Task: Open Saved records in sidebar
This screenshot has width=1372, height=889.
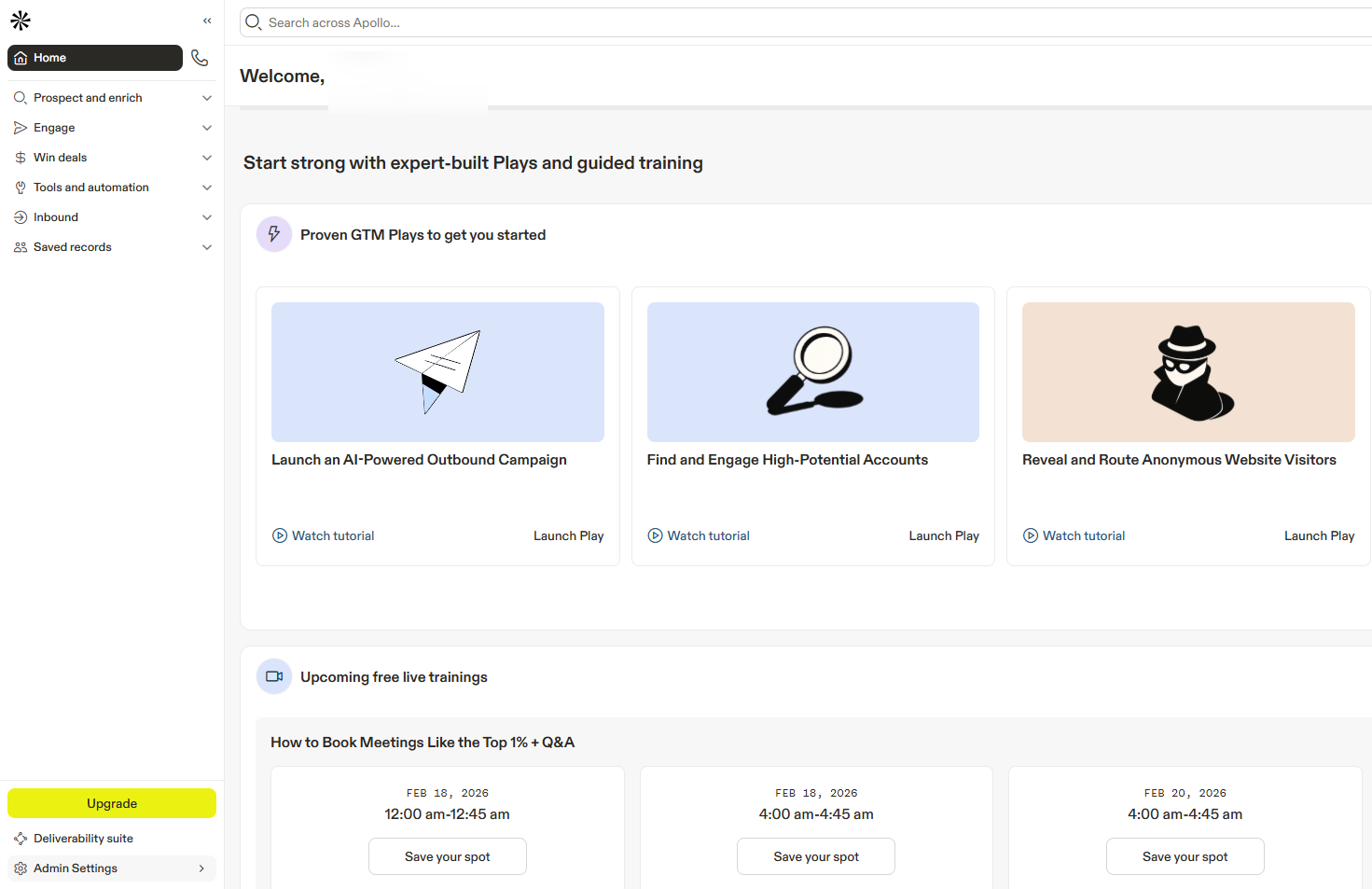Action: click(x=73, y=247)
